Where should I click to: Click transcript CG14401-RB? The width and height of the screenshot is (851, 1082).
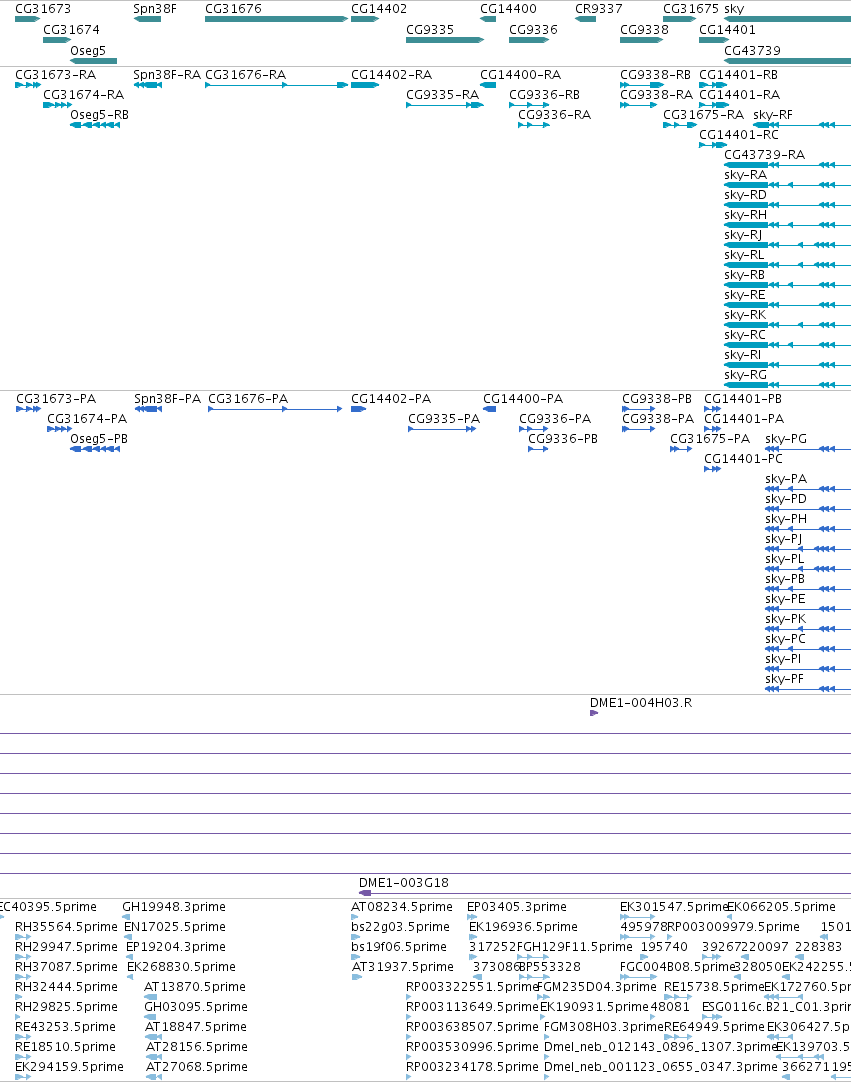pyautogui.click(x=738, y=75)
